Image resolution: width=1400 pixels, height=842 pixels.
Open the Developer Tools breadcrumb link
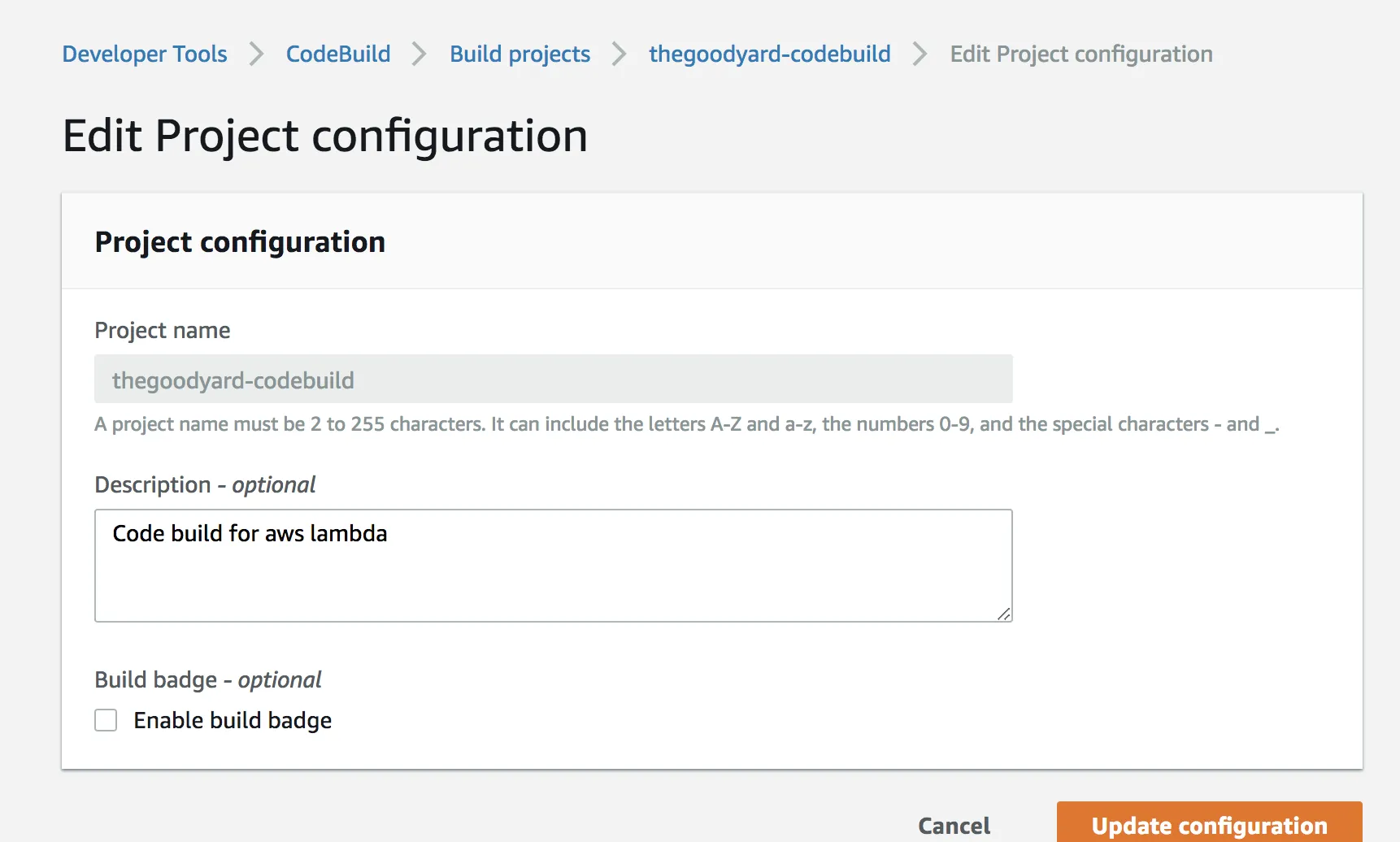click(x=145, y=54)
